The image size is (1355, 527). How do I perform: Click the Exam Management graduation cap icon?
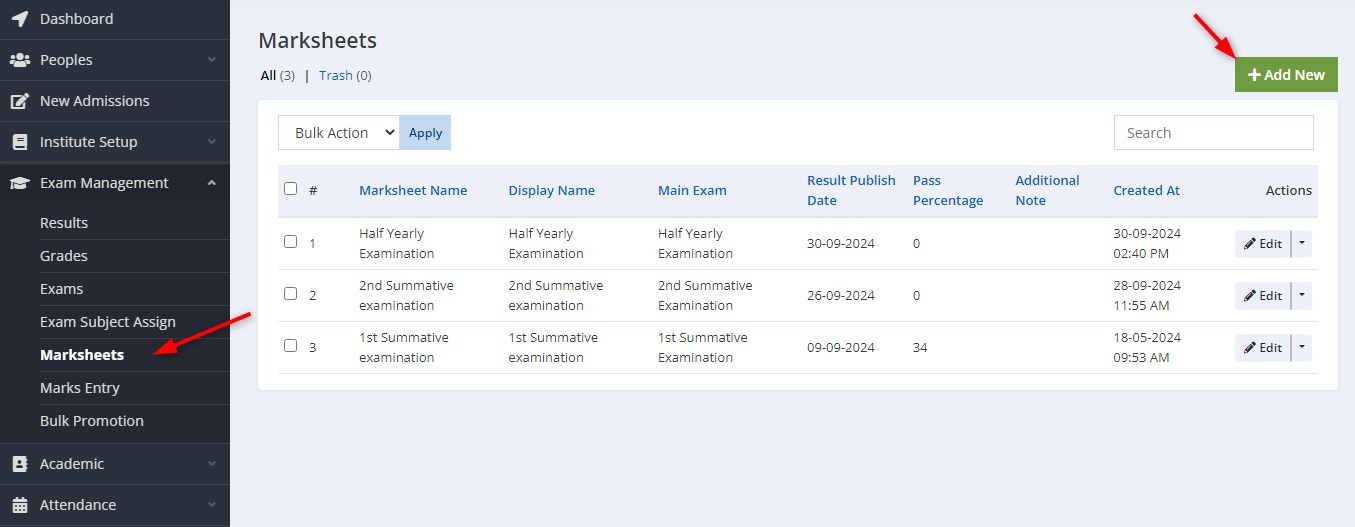(x=19, y=183)
